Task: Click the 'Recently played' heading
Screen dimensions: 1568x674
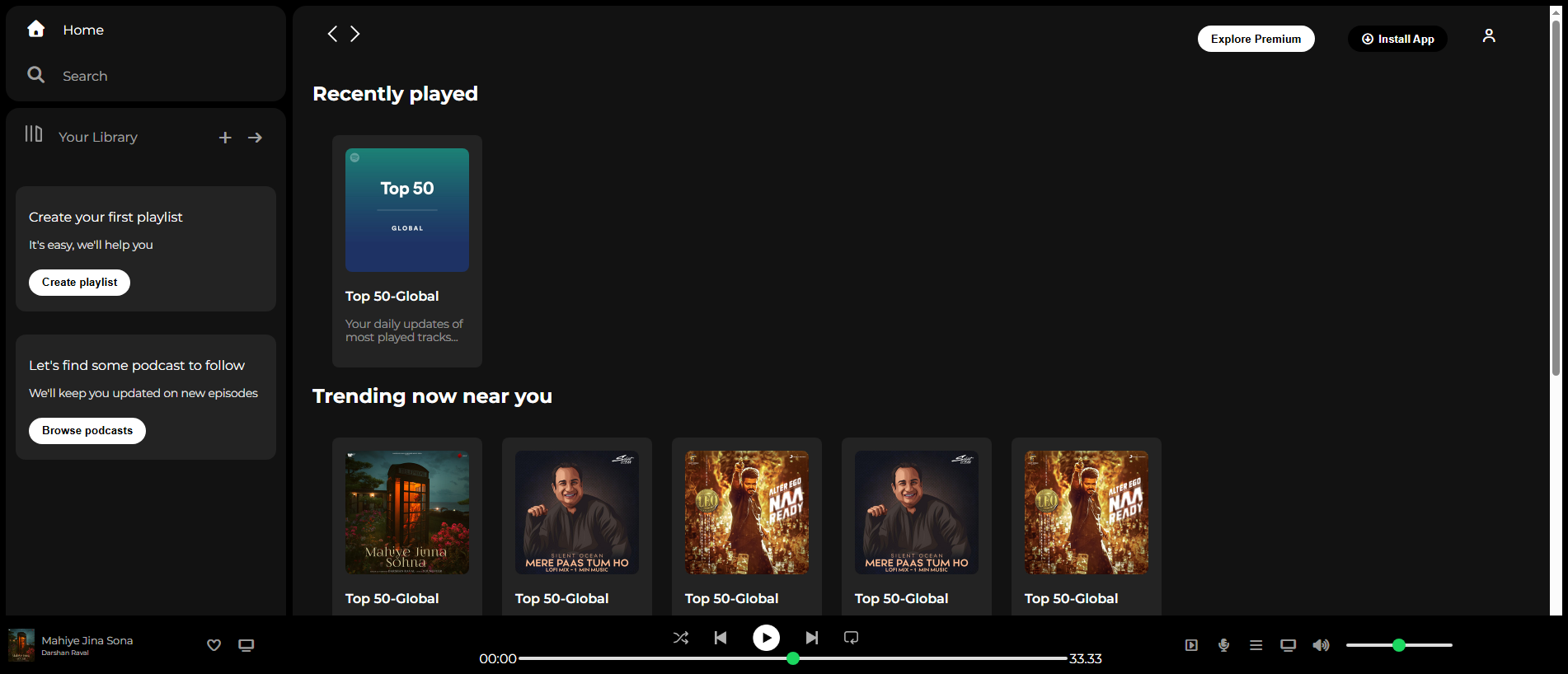Action: (396, 94)
